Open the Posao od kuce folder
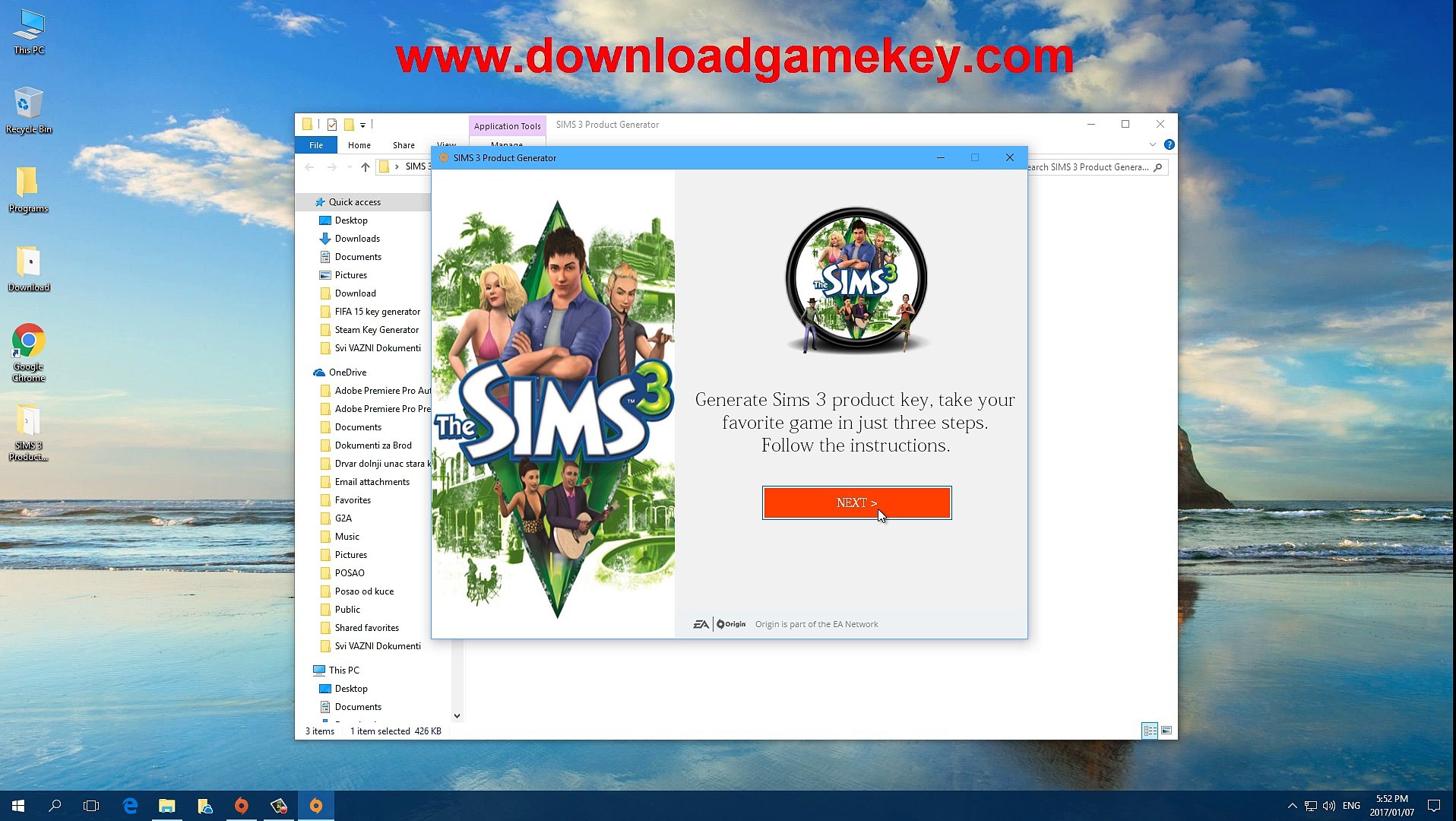Image resolution: width=1456 pixels, height=821 pixels. [364, 591]
